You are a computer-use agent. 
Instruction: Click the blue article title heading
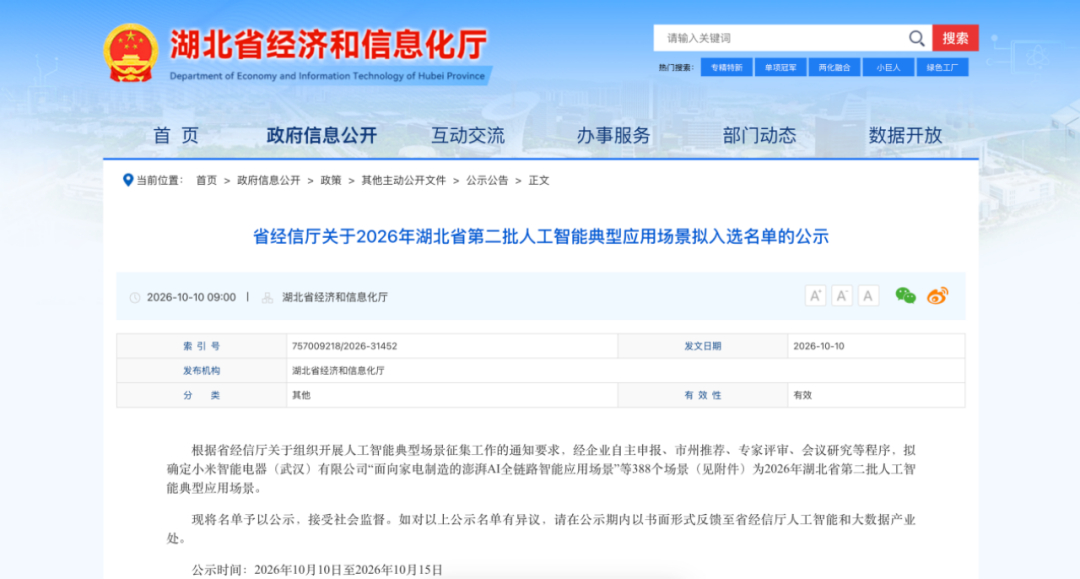(x=541, y=237)
